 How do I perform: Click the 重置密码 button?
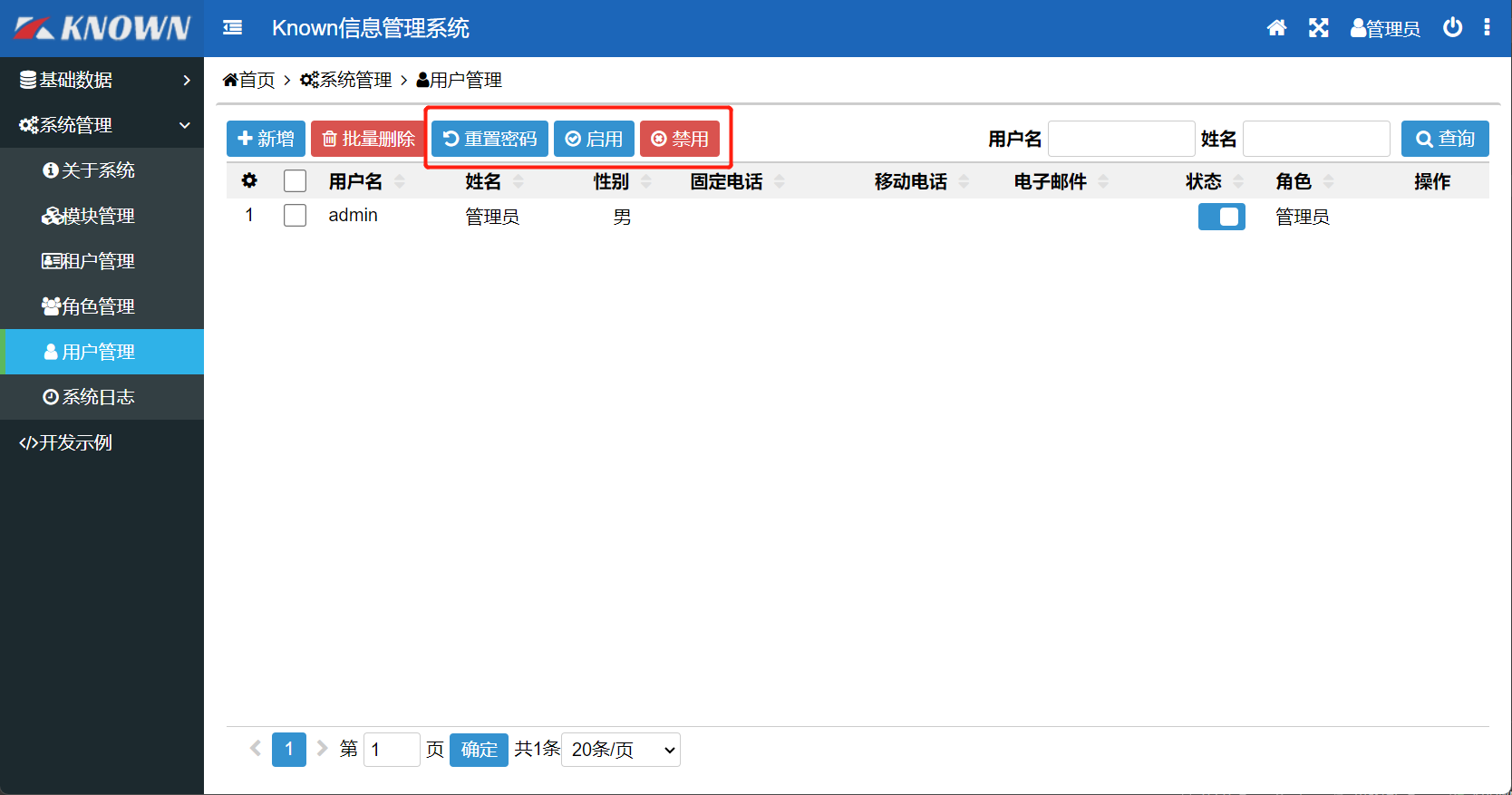click(489, 139)
